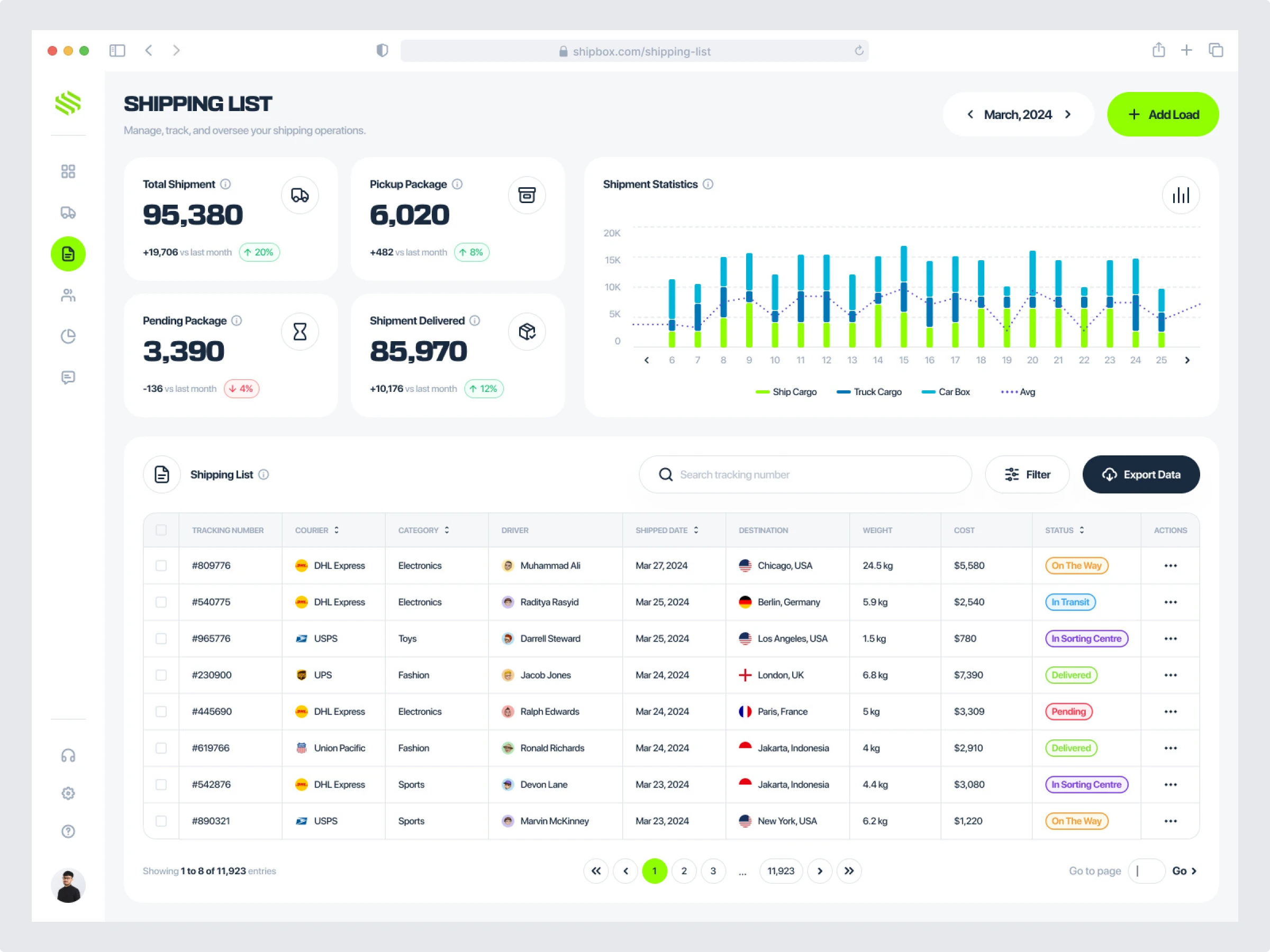Navigate to page 2 of shipping list

[x=683, y=870]
